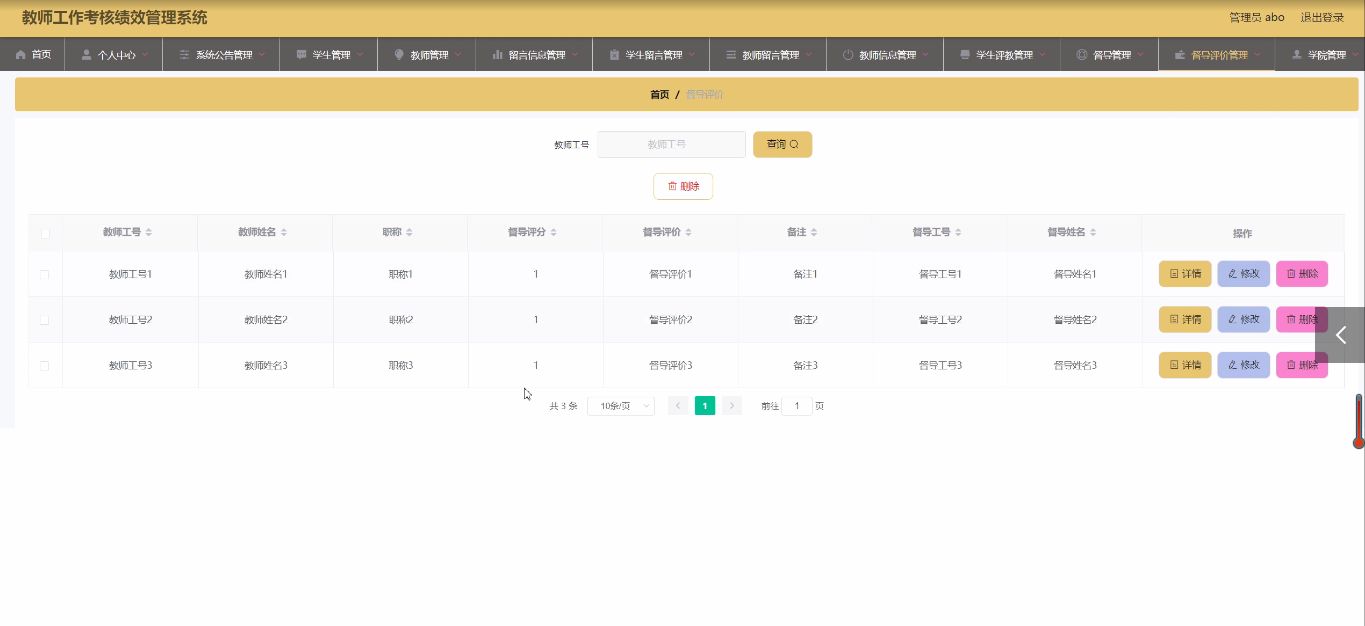Viewport: 1365px width, 626px height.
Task: View 详情 for the 教师工号2 row
Action: pyautogui.click(x=1185, y=320)
